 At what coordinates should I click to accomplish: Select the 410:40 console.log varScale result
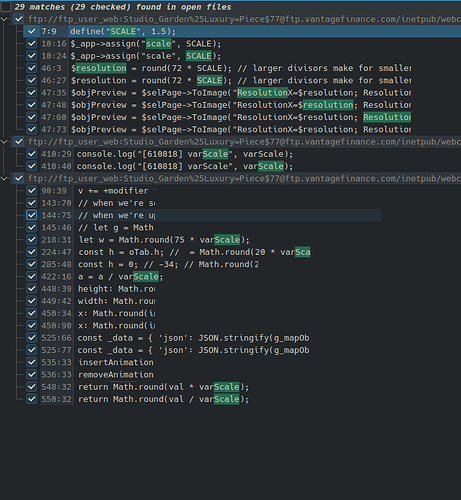click(x=185, y=166)
